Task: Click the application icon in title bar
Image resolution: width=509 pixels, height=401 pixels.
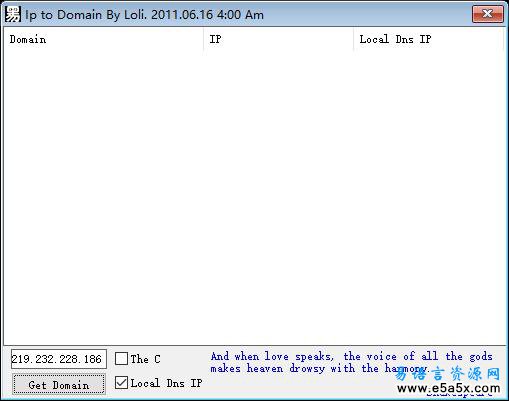Action: pyautogui.click(x=13, y=15)
